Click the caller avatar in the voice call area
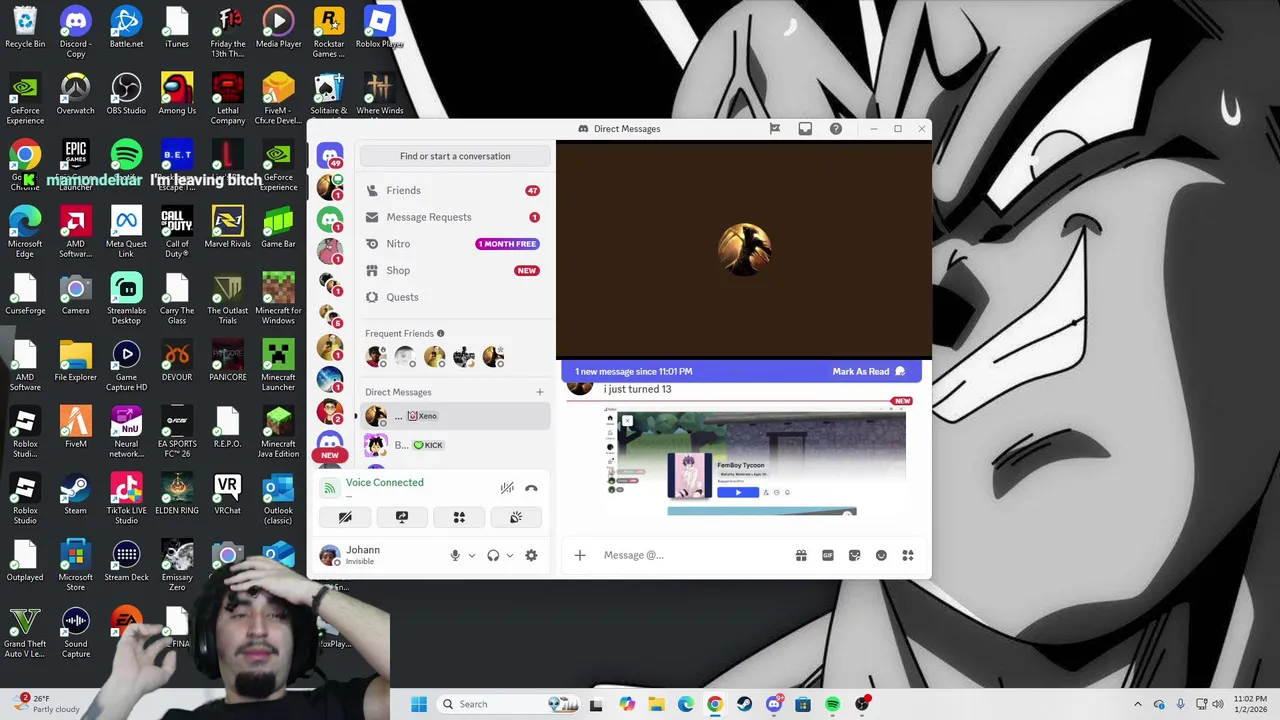This screenshot has width=1280, height=720. pos(744,249)
